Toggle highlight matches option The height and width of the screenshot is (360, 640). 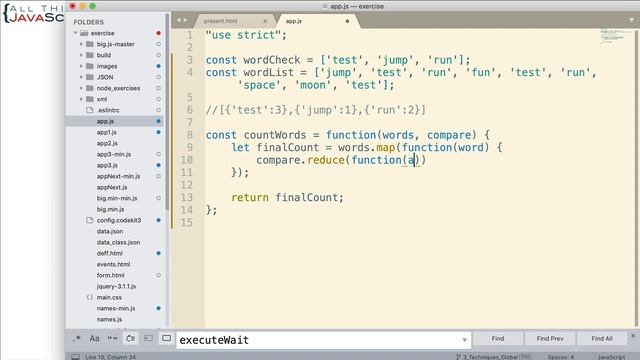click(166, 338)
